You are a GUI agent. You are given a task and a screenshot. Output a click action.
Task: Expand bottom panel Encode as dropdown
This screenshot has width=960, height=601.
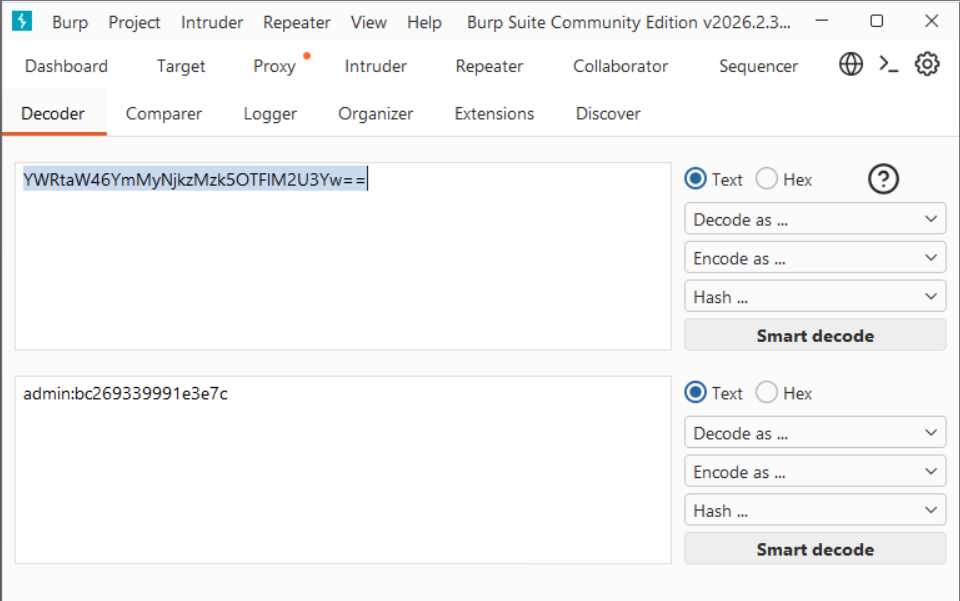point(815,472)
